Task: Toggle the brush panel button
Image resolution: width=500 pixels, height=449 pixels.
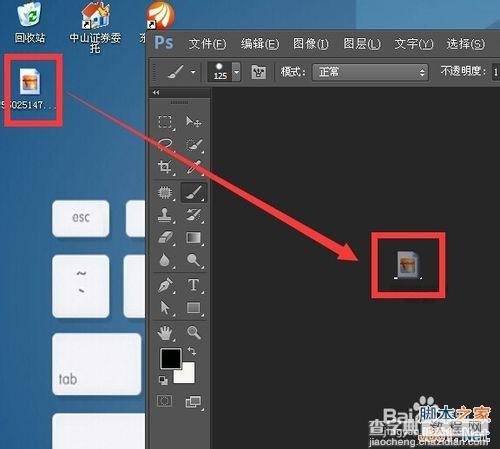Action: click(258, 72)
